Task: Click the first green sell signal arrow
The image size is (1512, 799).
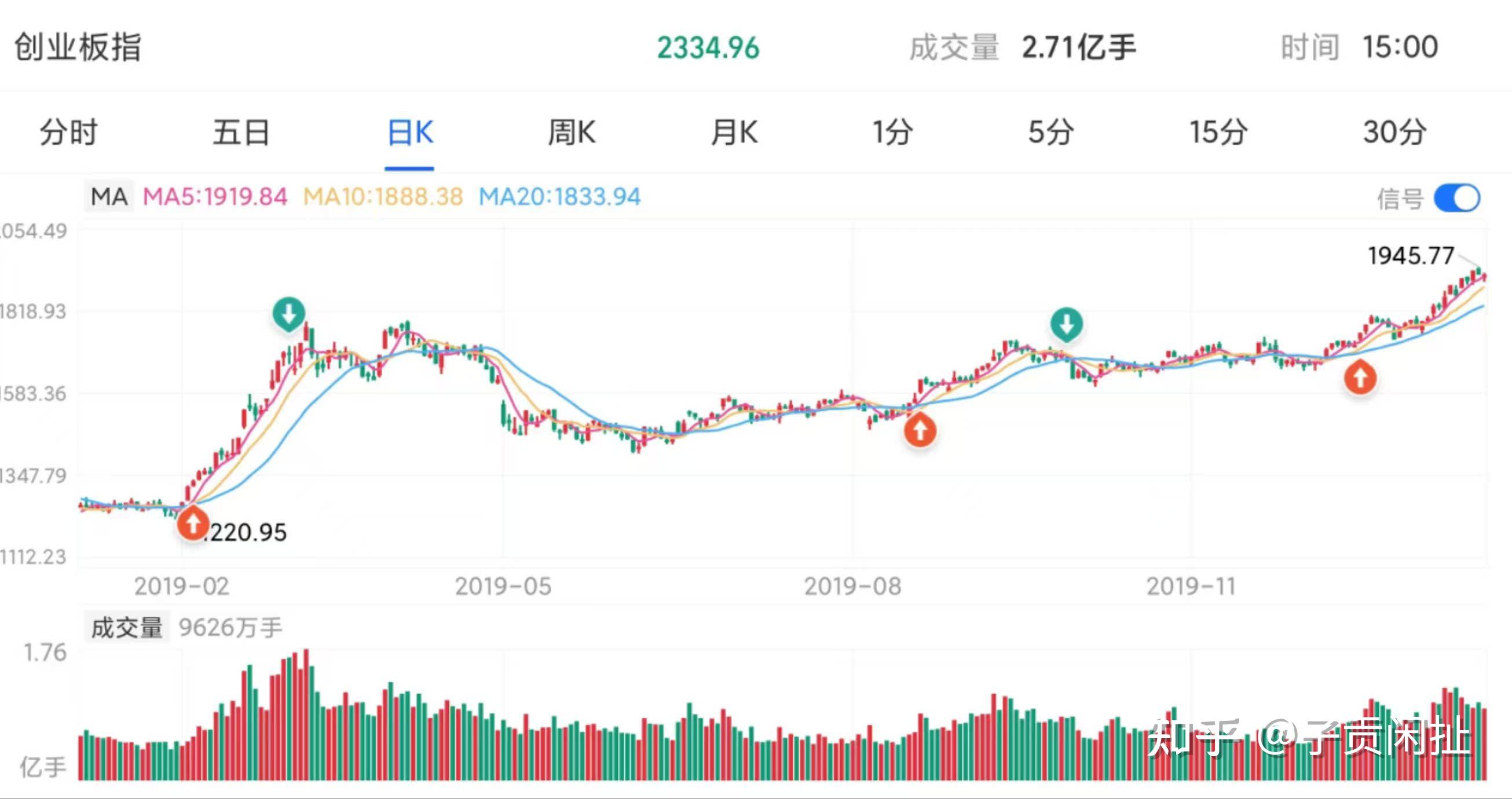Action: (x=289, y=313)
